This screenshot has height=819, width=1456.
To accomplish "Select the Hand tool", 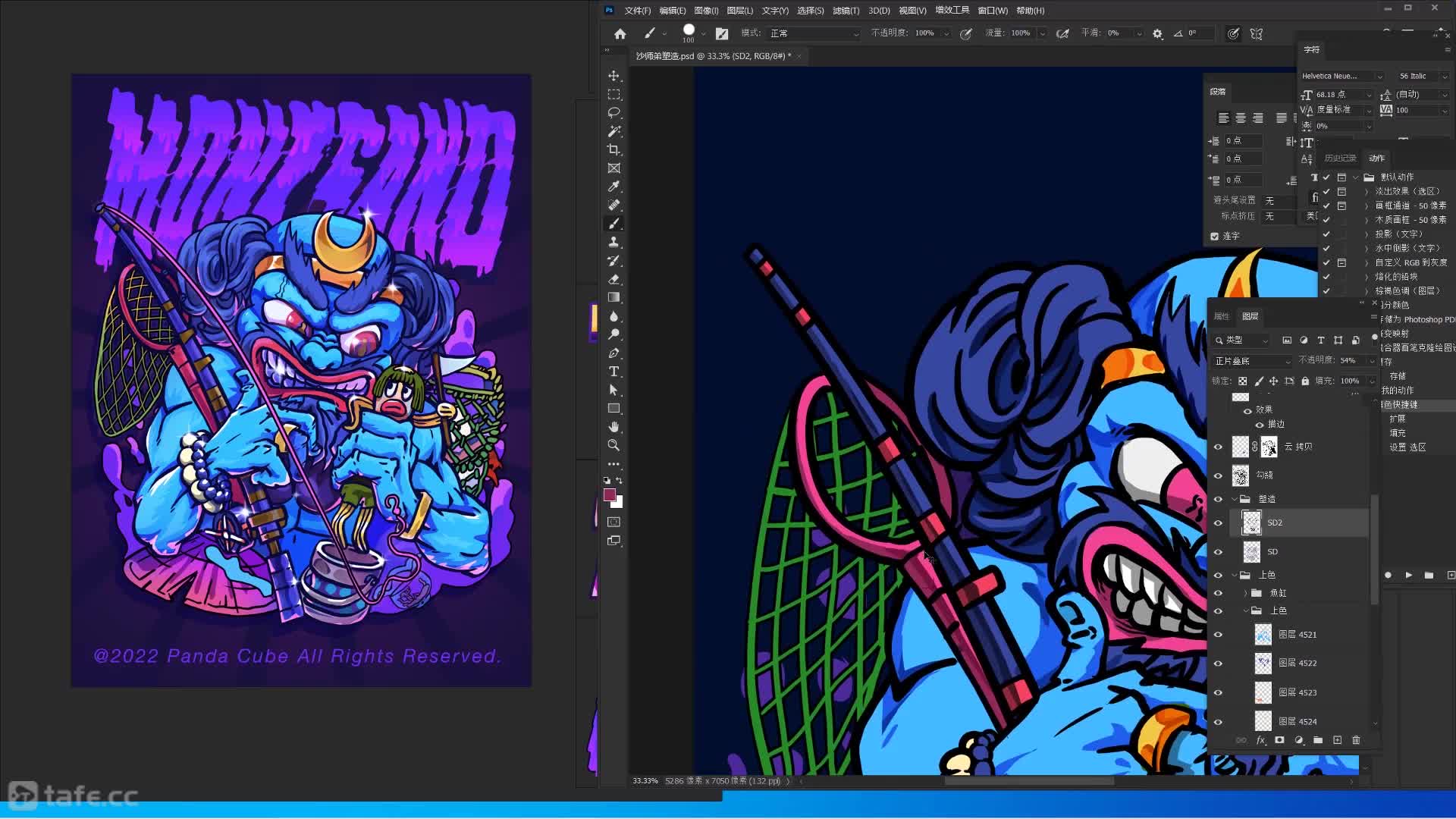I will click(614, 427).
